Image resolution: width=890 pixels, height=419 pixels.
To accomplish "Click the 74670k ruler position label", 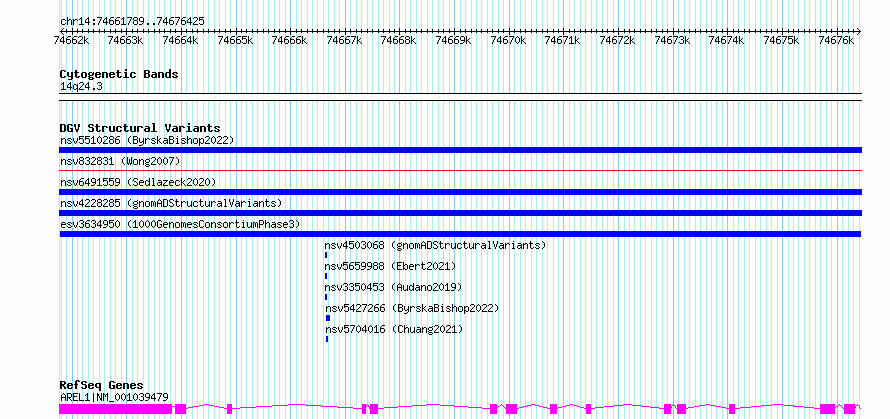I will coord(508,40).
